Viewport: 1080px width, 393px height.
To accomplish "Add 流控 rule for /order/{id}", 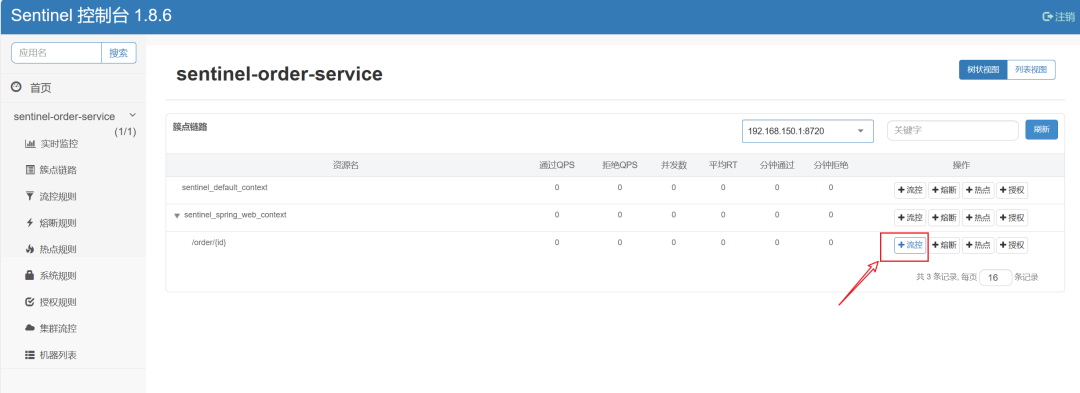I will pos(910,245).
